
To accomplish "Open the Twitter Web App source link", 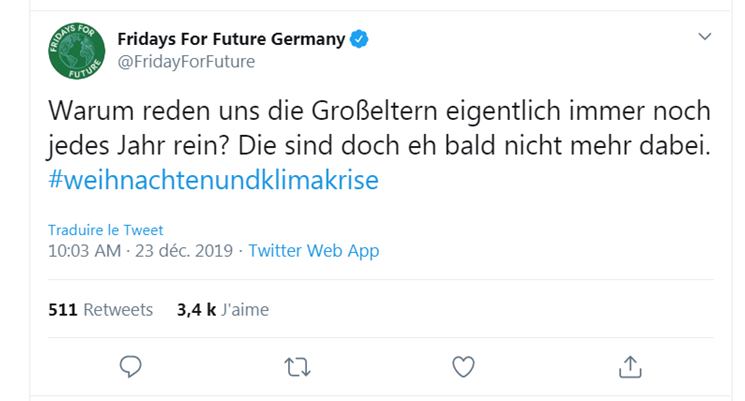I will tap(313, 251).
